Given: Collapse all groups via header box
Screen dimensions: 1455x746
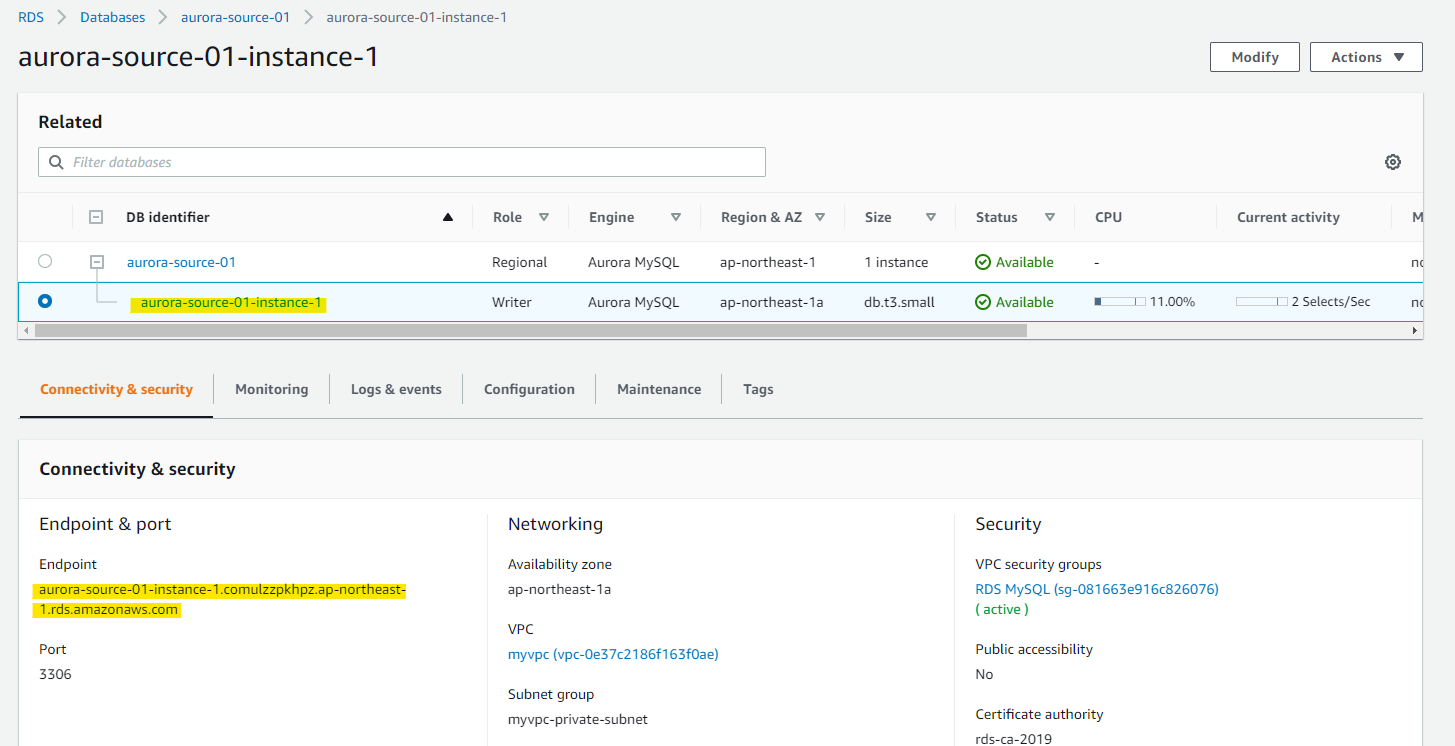Looking at the screenshot, I should [x=96, y=217].
